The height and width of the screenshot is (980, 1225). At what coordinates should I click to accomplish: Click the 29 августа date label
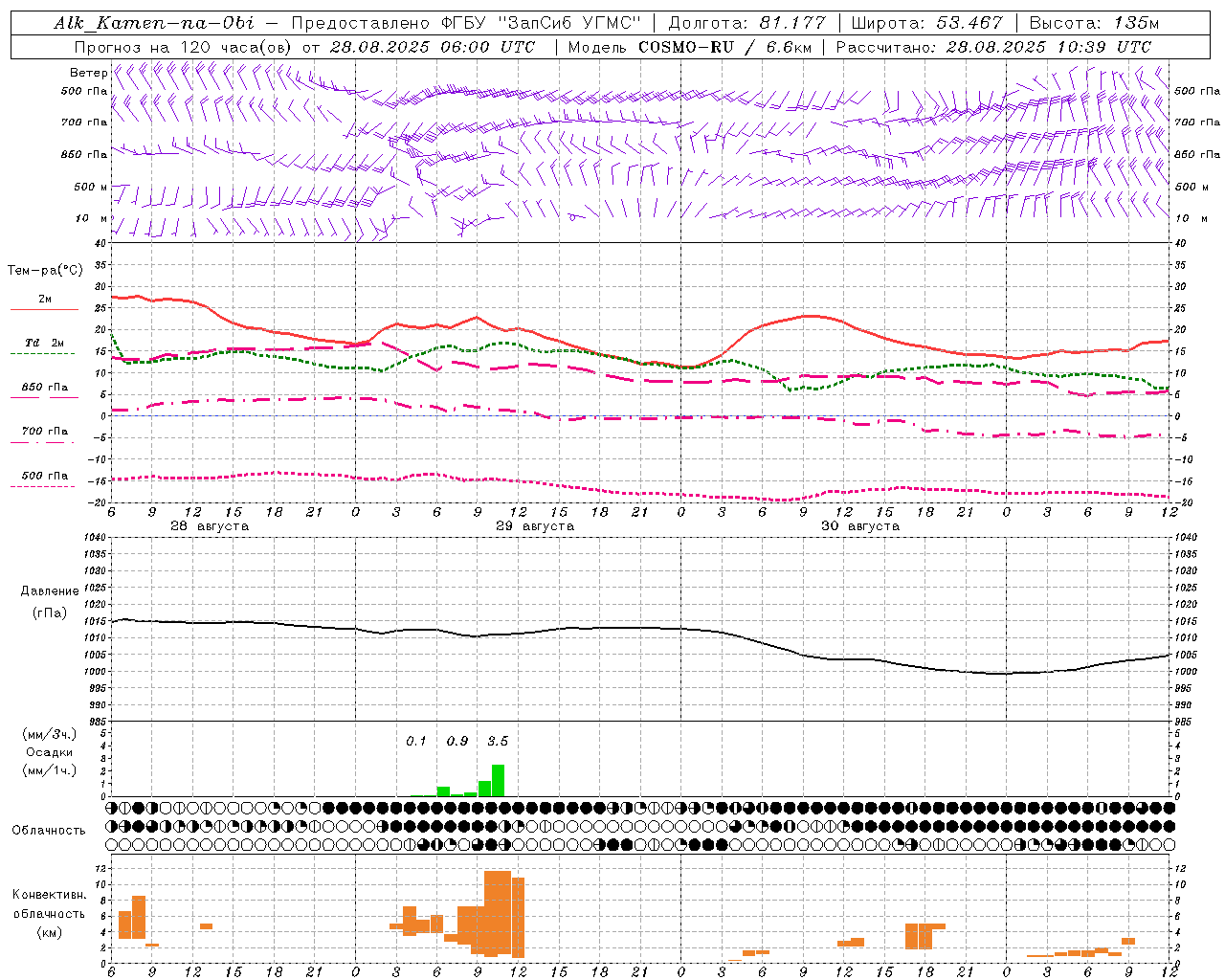tap(534, 526)
